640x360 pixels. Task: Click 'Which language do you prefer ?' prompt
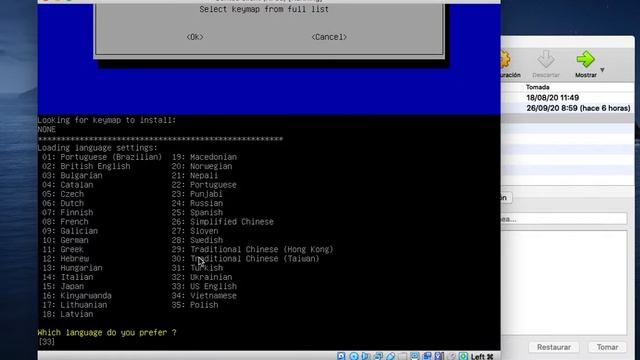pos(107,332)
